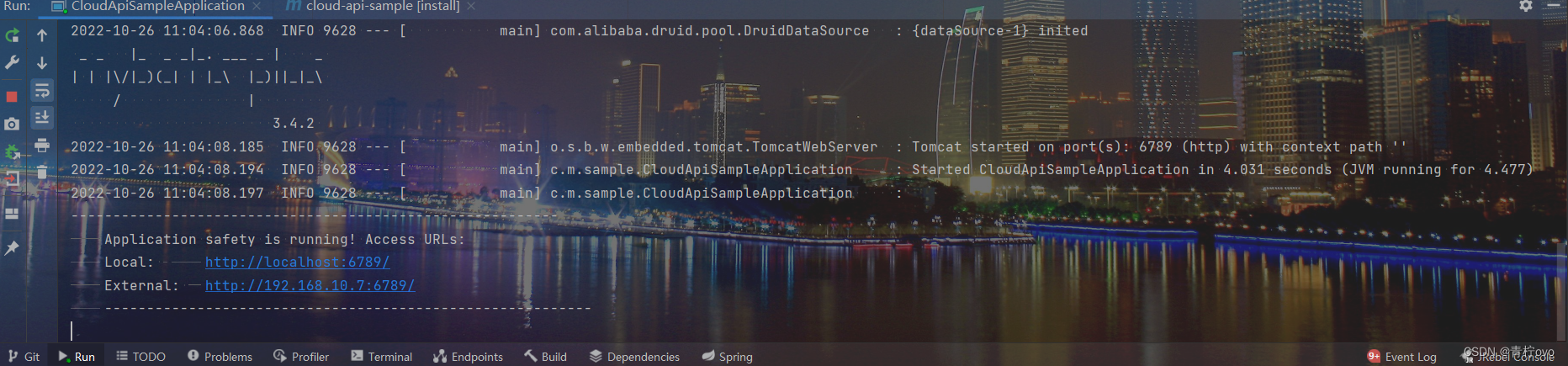Screen dimensions: 1568x366
Task: Jump down the stack trace arrow
Action: pyautogui.click(x=42, y=63)
